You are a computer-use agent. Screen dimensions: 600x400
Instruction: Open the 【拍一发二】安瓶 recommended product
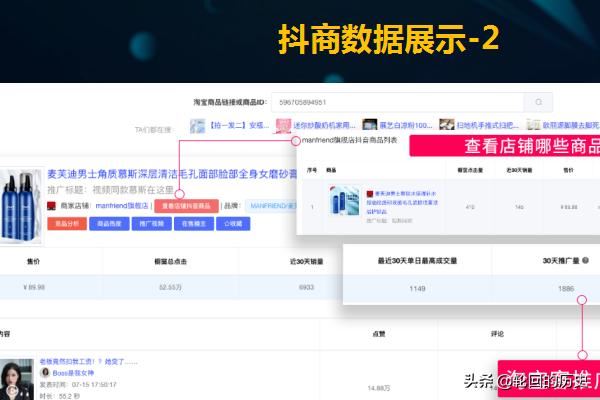[235, 127]
